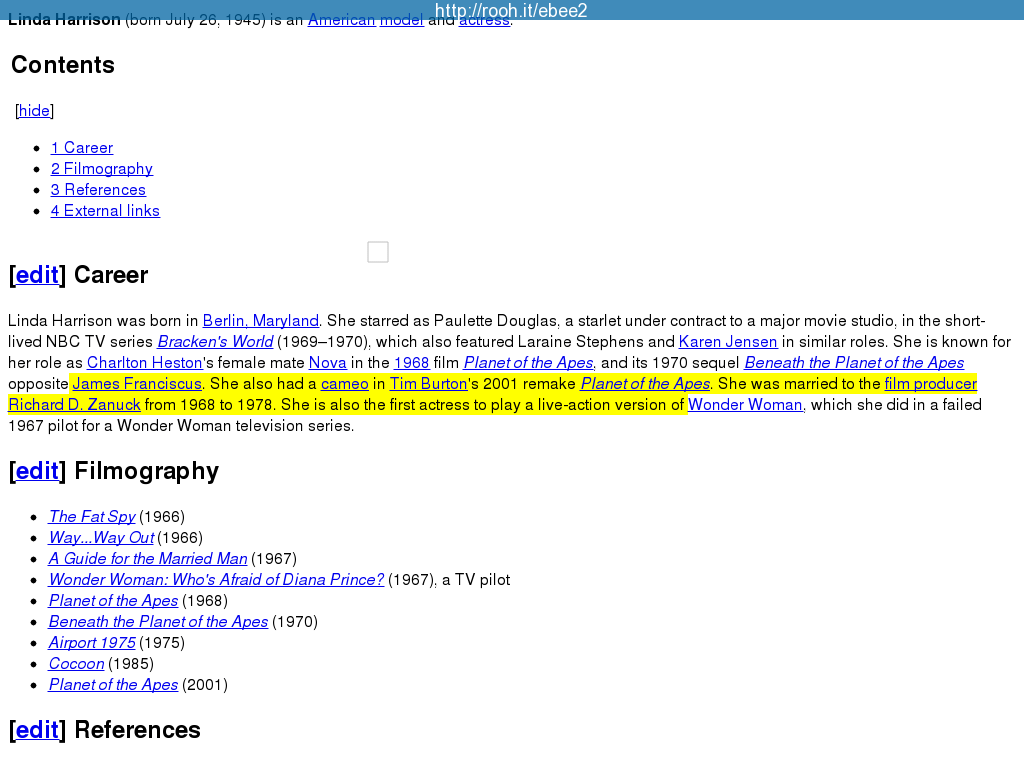Go to 4 External links entry
Viewport: 1024px width, 768px height.
click(105, 211)
